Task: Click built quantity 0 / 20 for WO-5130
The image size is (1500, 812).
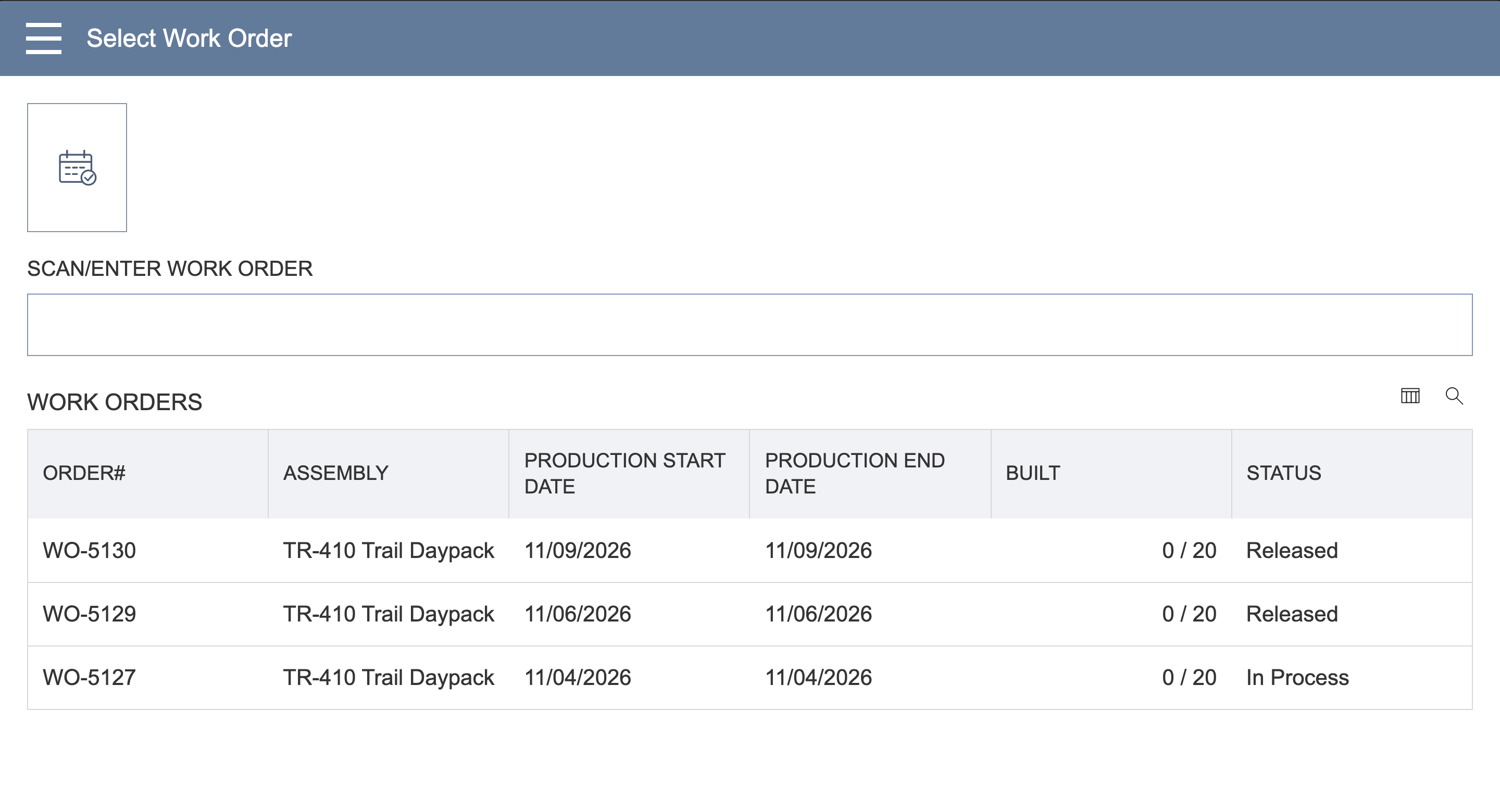Action: pos(1189,551)
